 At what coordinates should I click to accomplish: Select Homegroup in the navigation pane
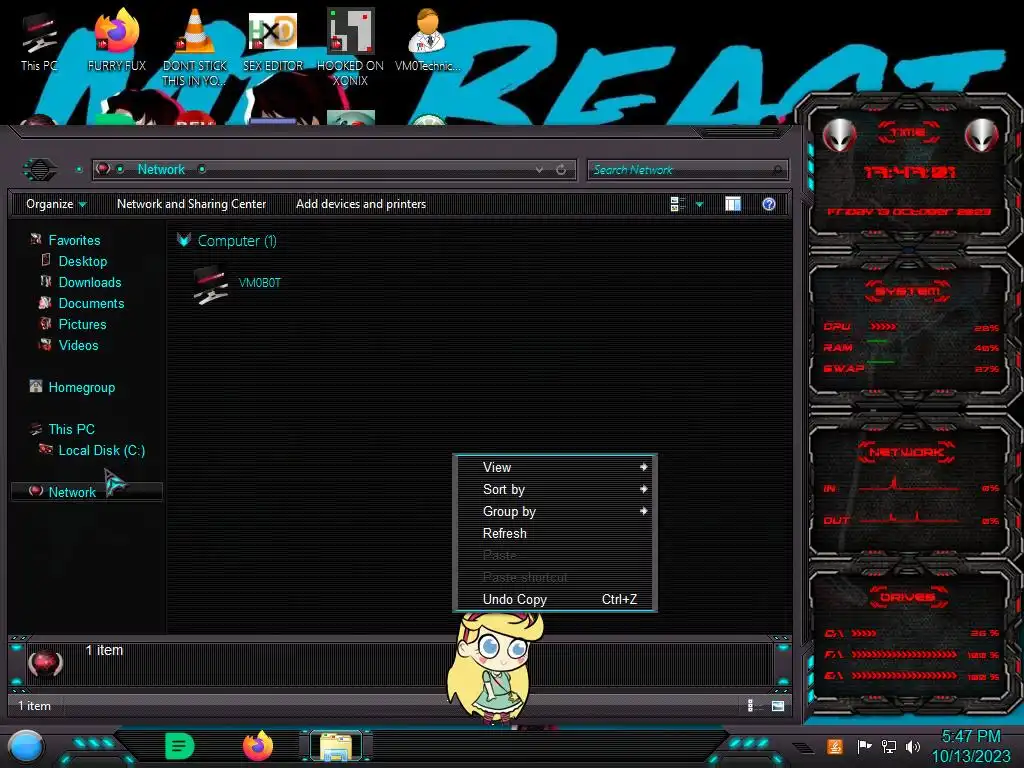82,387
